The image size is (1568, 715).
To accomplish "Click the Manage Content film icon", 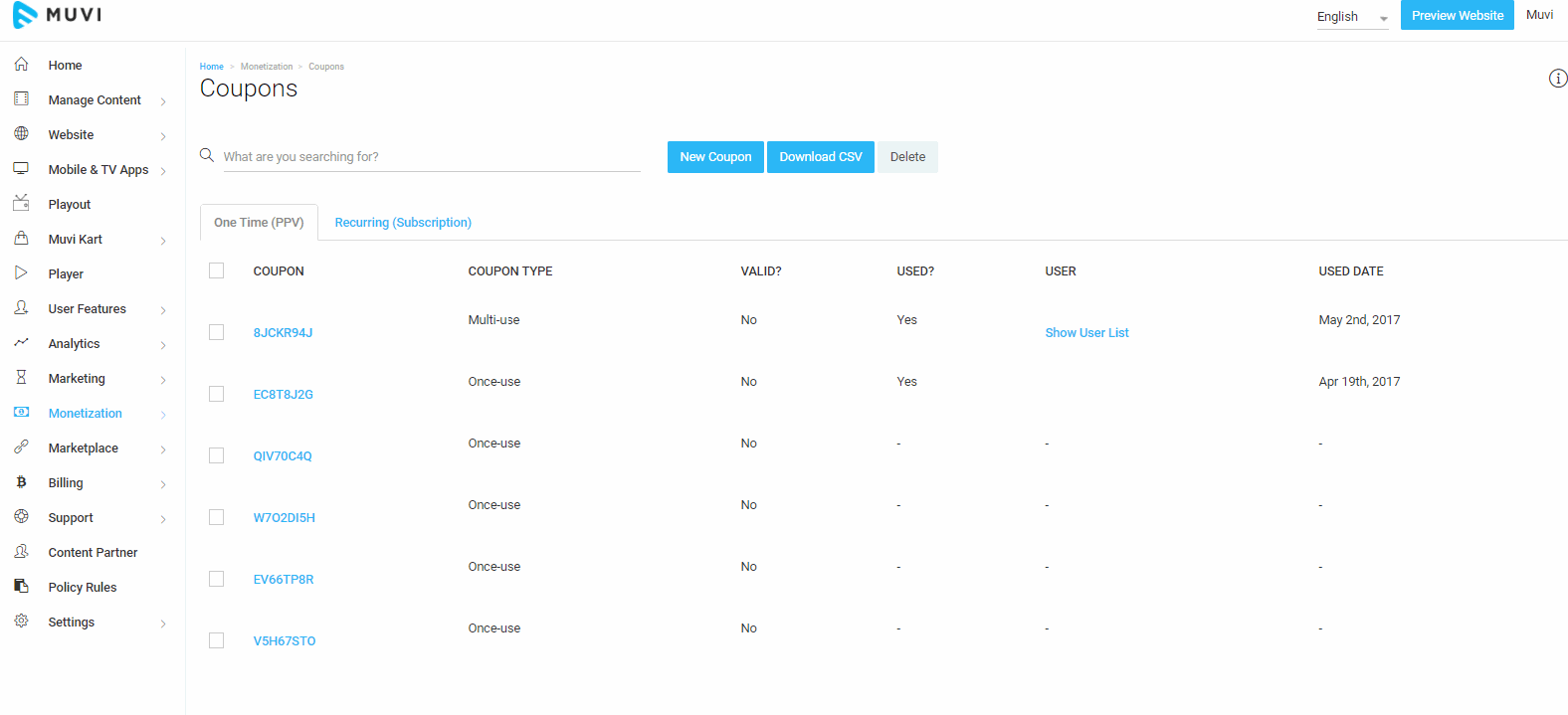I will click(21, 98).
